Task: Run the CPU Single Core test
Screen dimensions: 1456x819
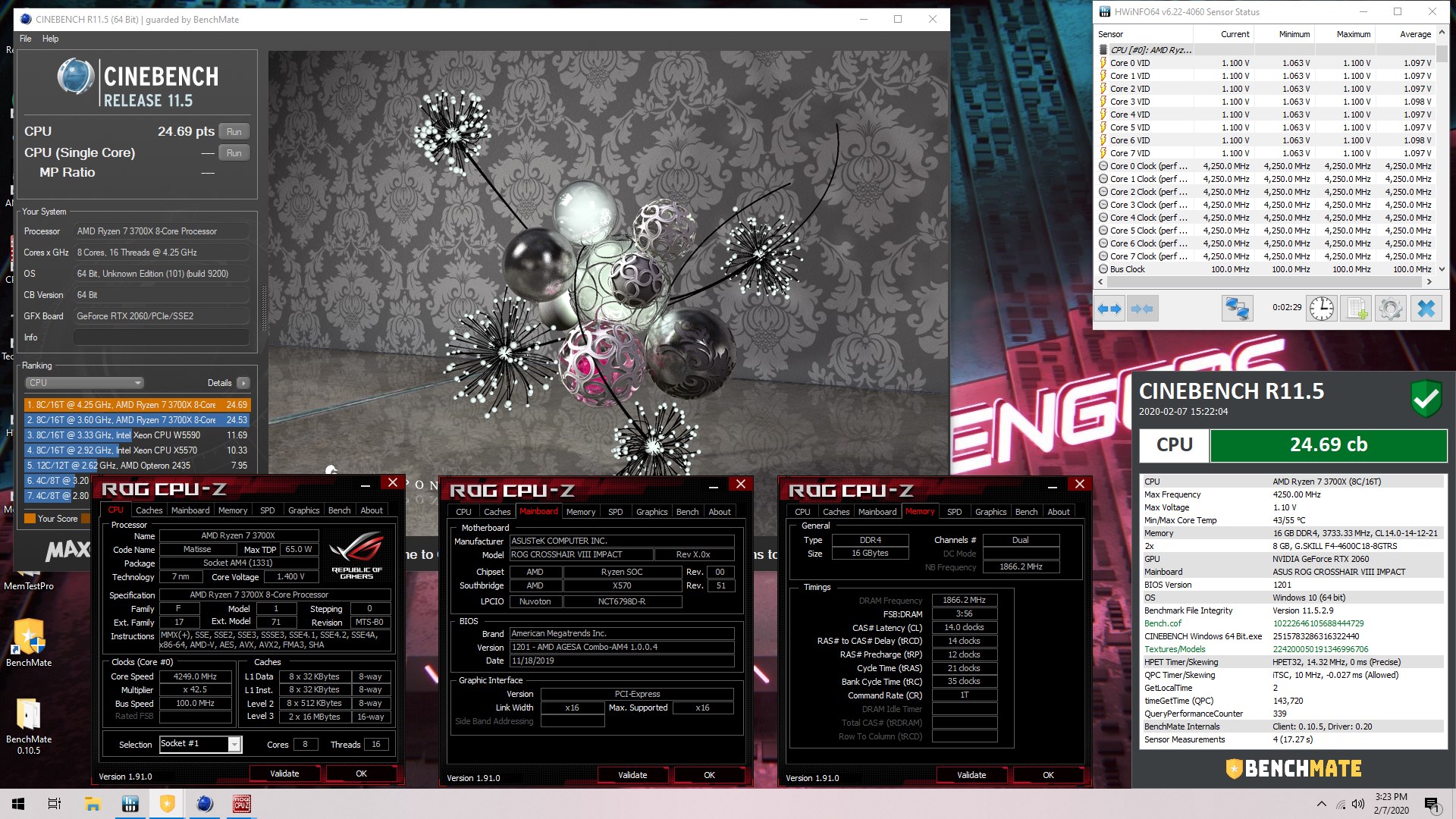Action: pos(234,153)
